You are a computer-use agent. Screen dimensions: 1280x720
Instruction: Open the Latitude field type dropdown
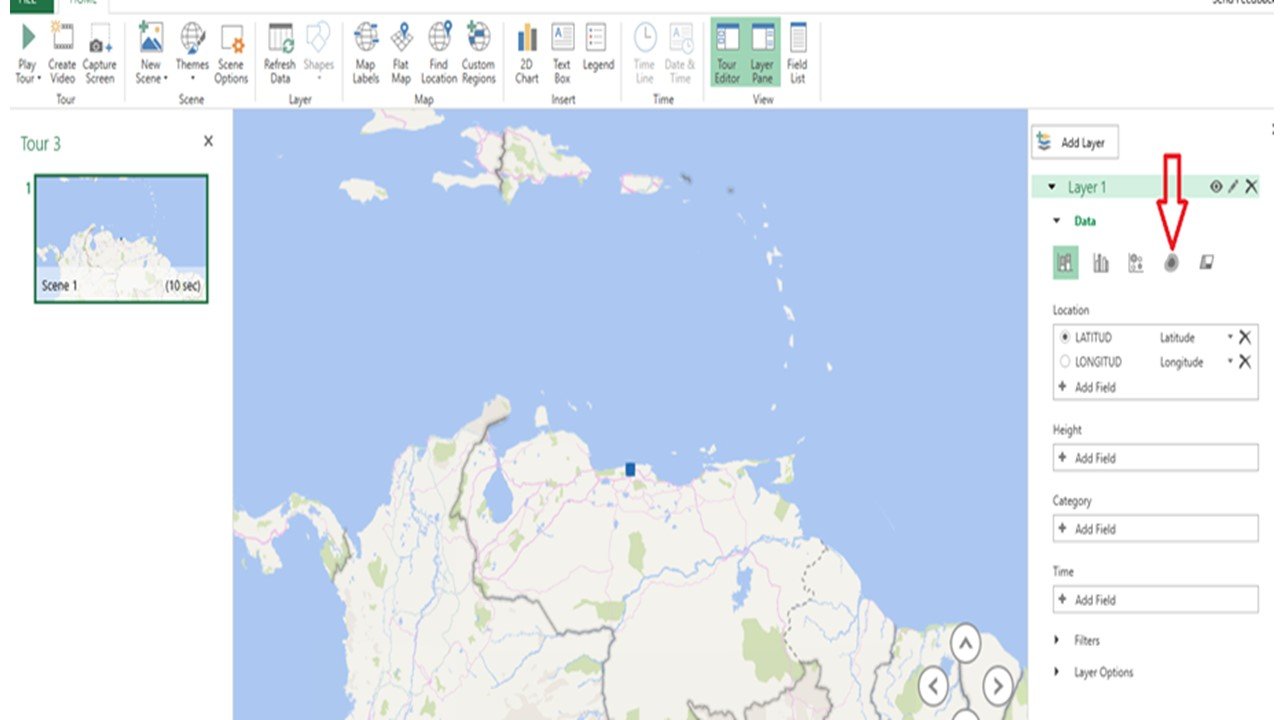click(x=1230, y=338)
